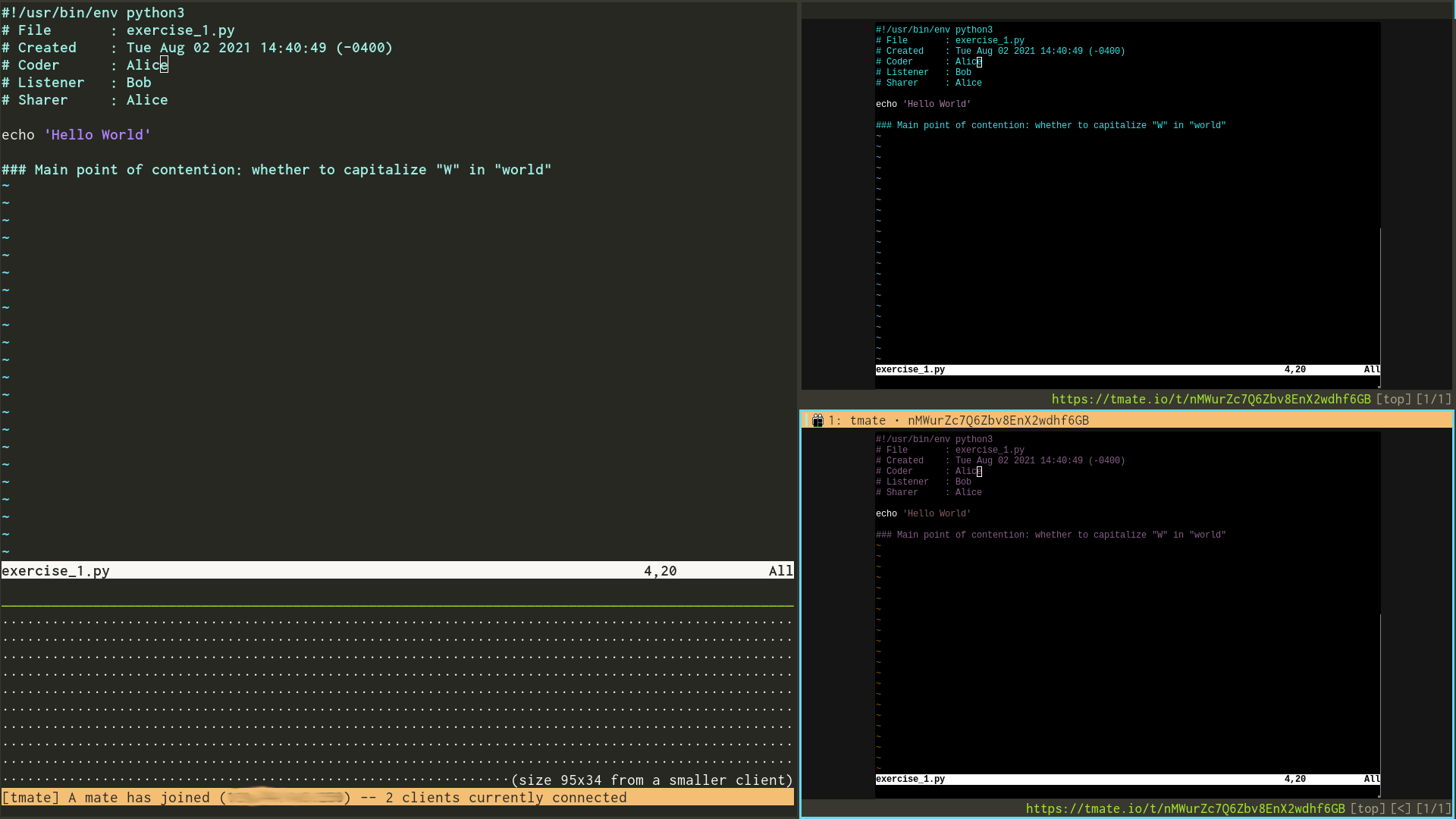Click '4,20' in bottom-right window status line
Screen dimensions: 1456x819
1295,780
